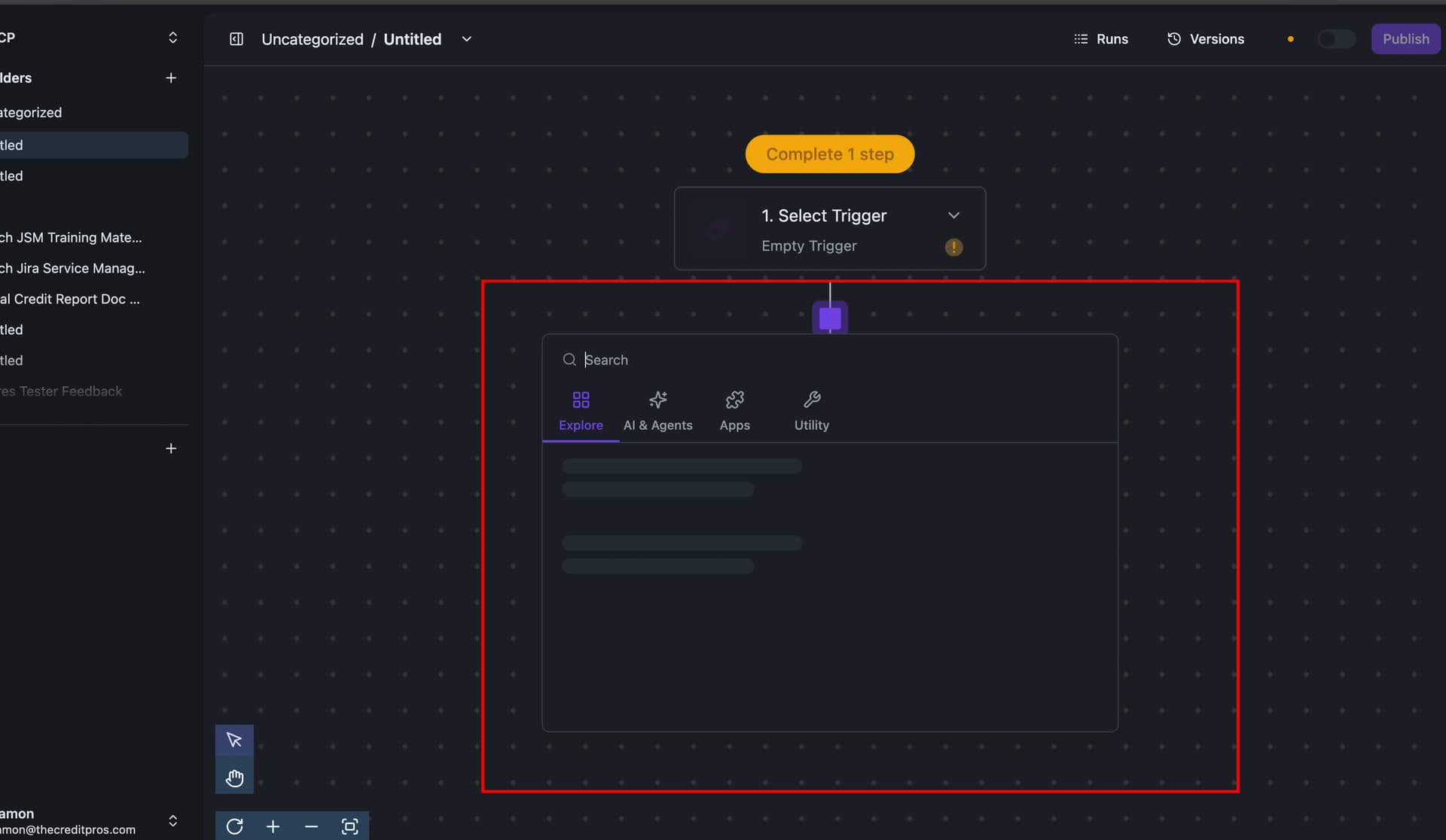Image resolution: width=1446 pixels, height=840 pixels.
Task: Expand the user account menu chevron
Action: (x=172, y=820)
